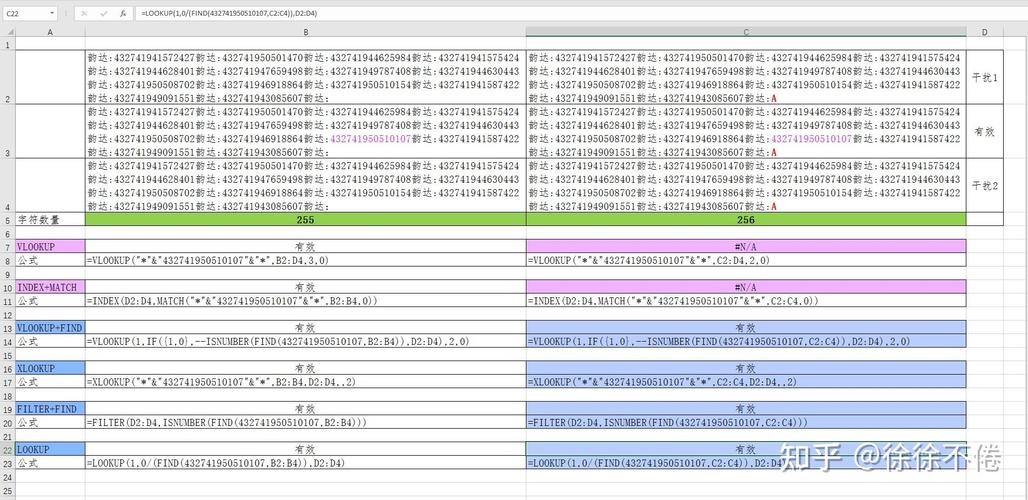The height and width of the screenshot is (500, 1028).
Task: Select column B header
Action: coord(306,31)
